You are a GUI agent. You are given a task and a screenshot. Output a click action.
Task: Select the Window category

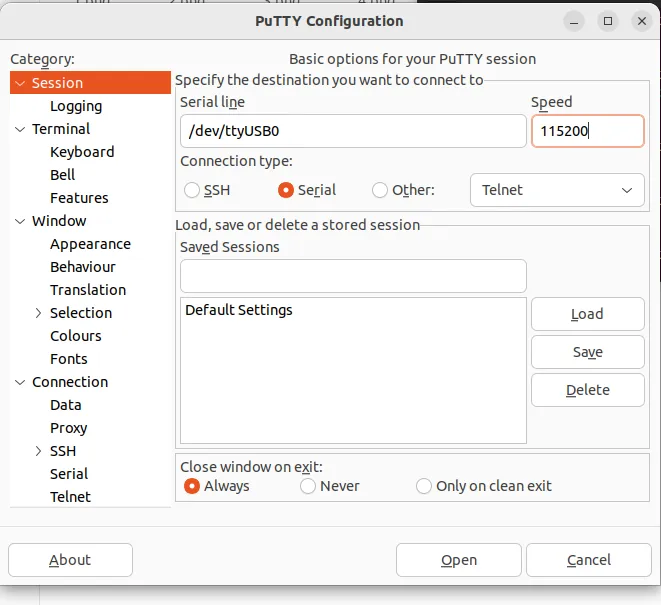coord(59,221)
